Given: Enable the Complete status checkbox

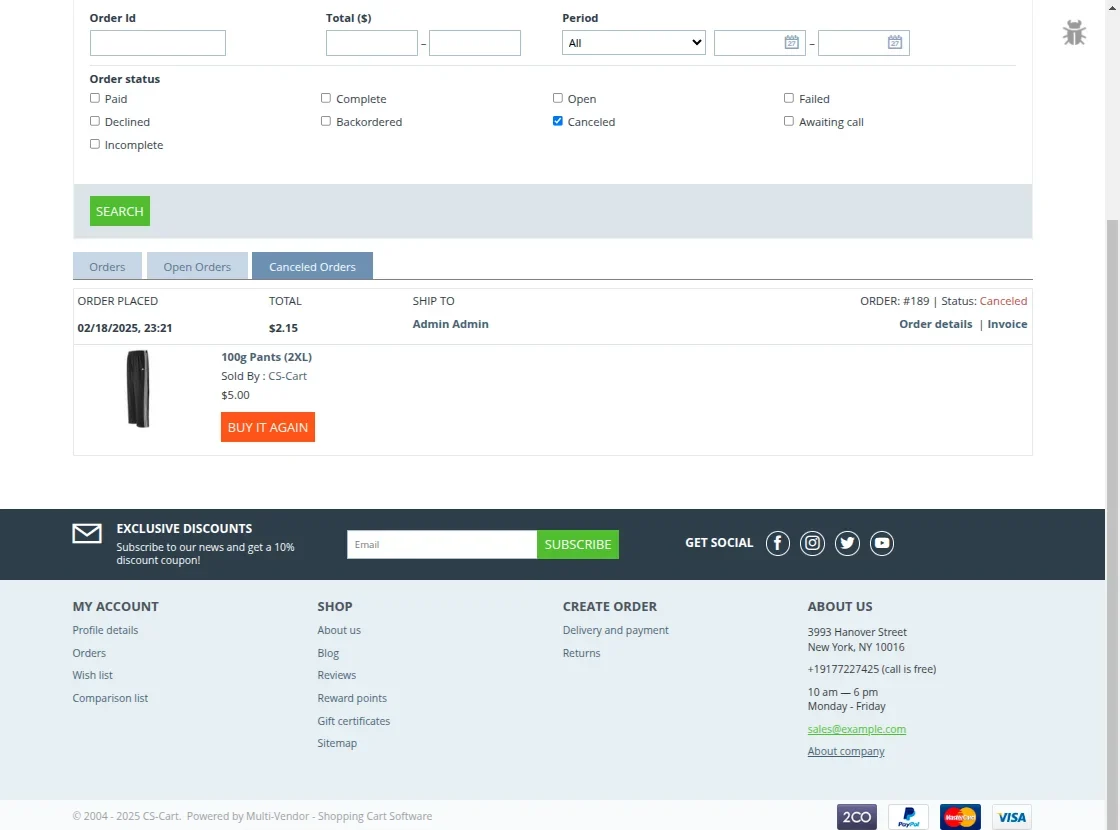Looking at the screenshot, I should (326, 98).
